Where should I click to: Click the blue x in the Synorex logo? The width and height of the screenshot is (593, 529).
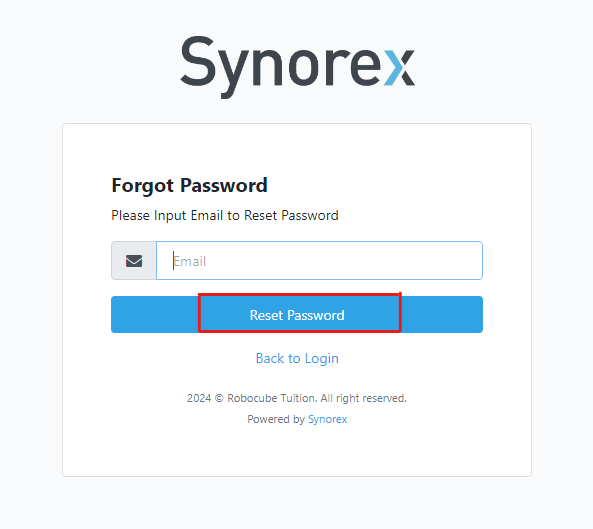400,68
